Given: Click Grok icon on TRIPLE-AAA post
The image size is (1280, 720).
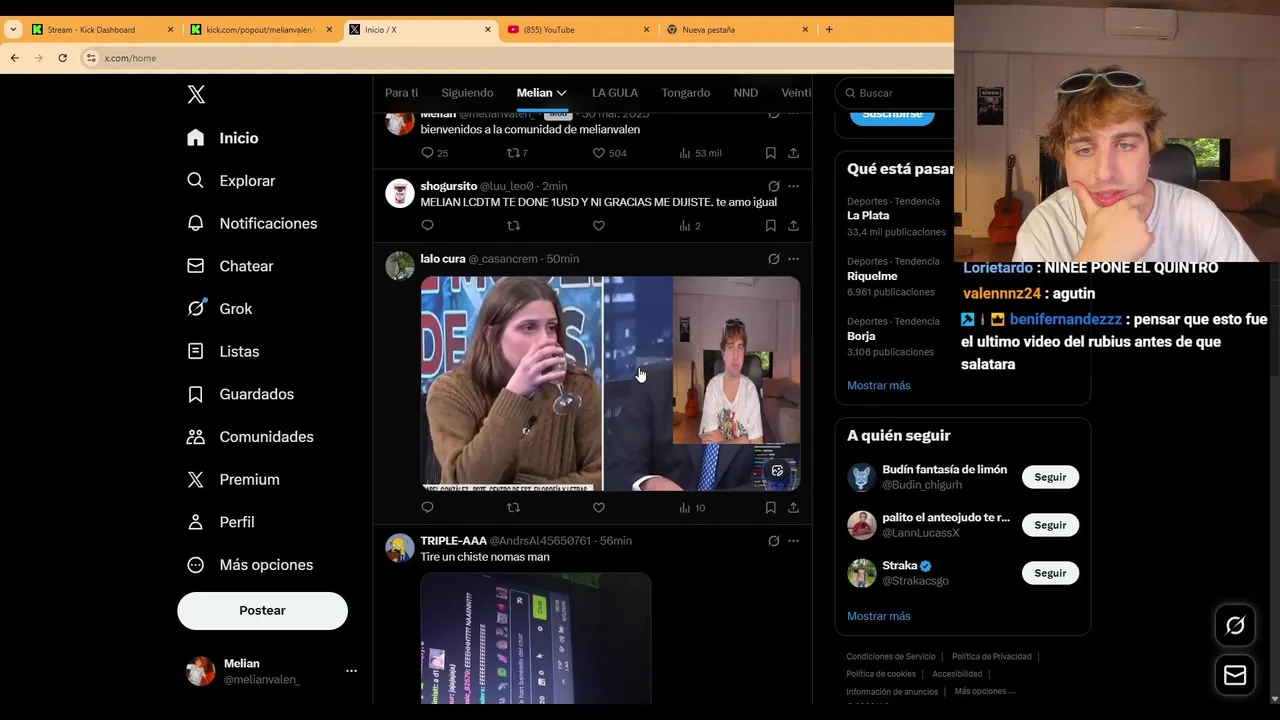Looking at the screenshot, I should 773,541.
